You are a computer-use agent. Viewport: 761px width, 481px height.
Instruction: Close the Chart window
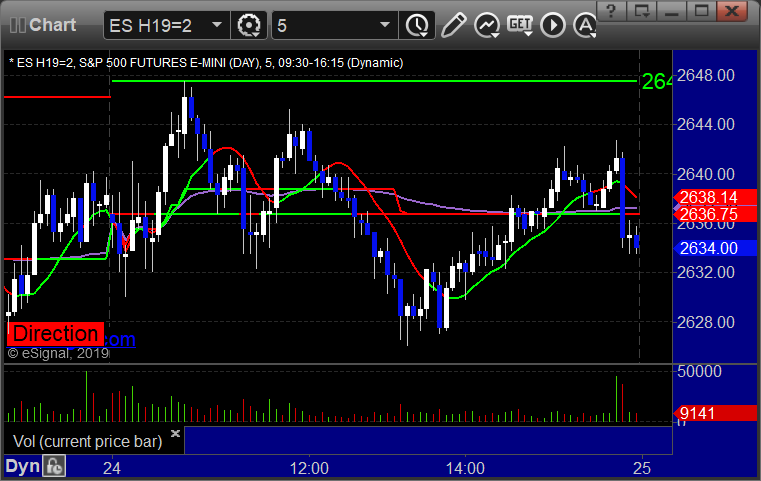point(732,11)
